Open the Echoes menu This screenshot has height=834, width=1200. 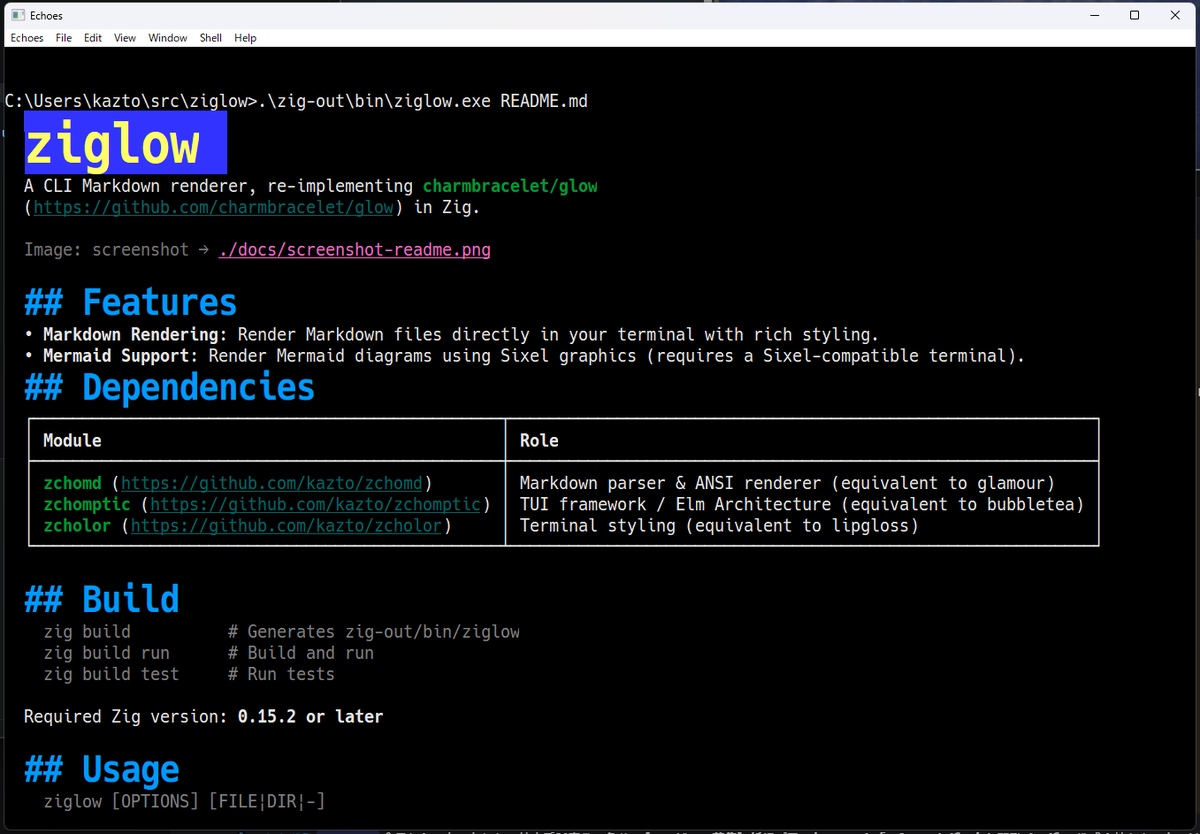pos(27,38)
